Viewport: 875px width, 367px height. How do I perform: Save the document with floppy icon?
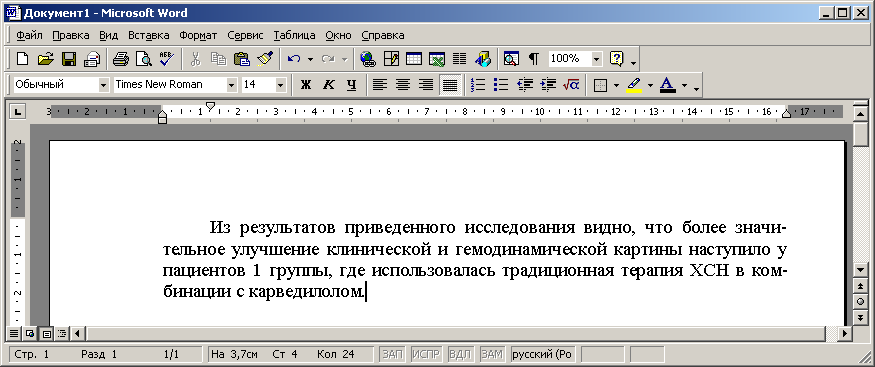pos(69,58)
